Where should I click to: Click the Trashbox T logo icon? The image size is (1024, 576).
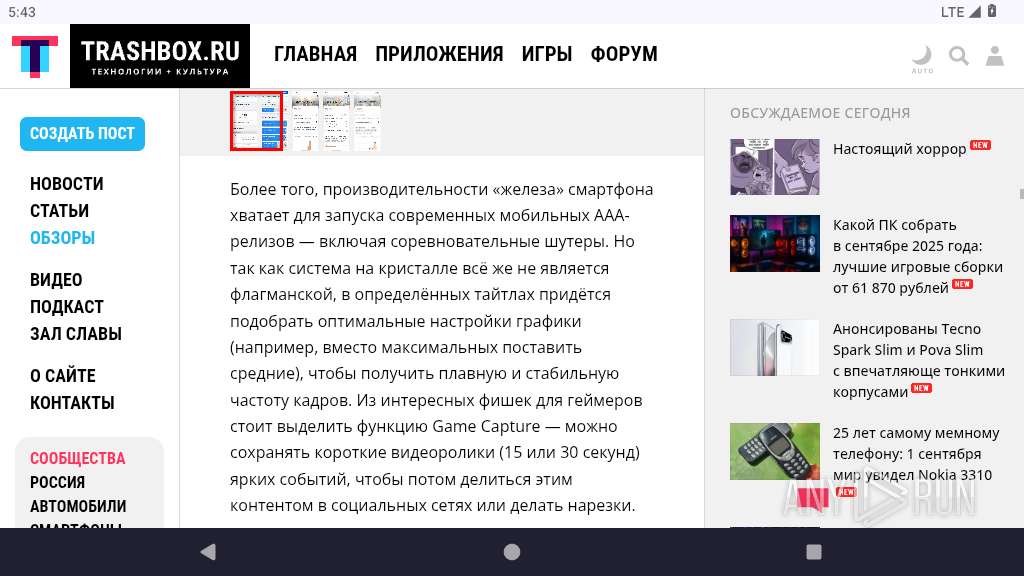coord(35,56)
